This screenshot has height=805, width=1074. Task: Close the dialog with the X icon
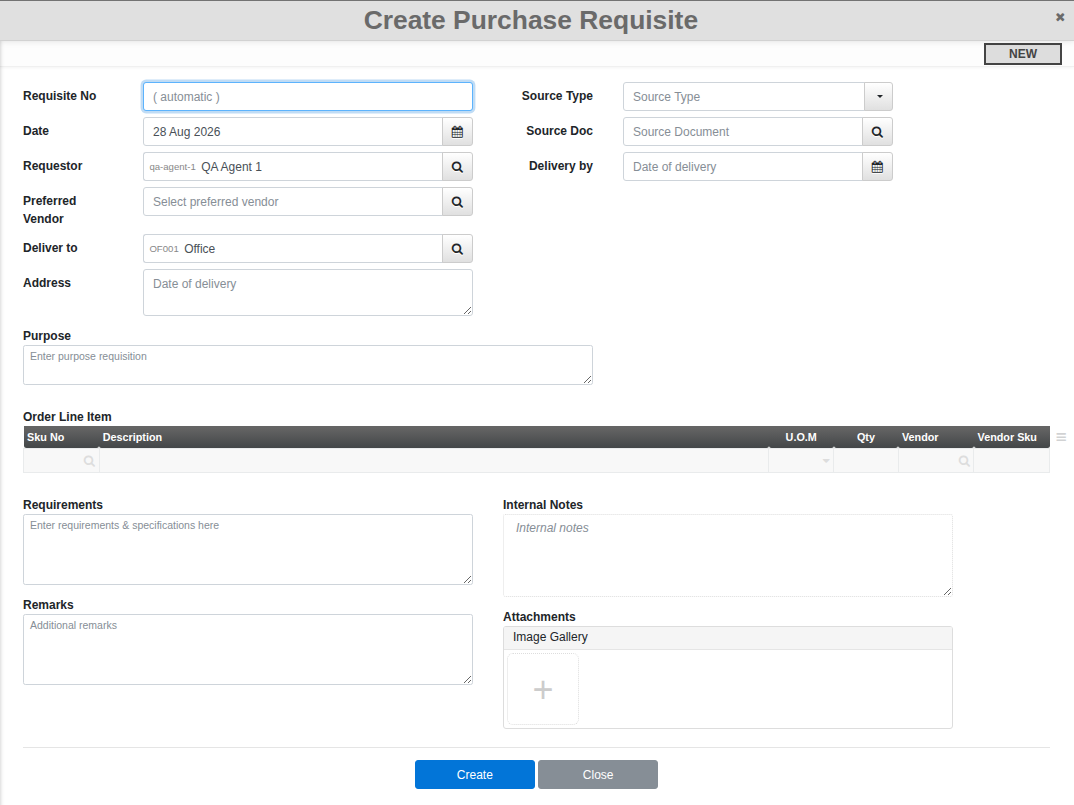pyautogui.click(x=1060, y=17)
